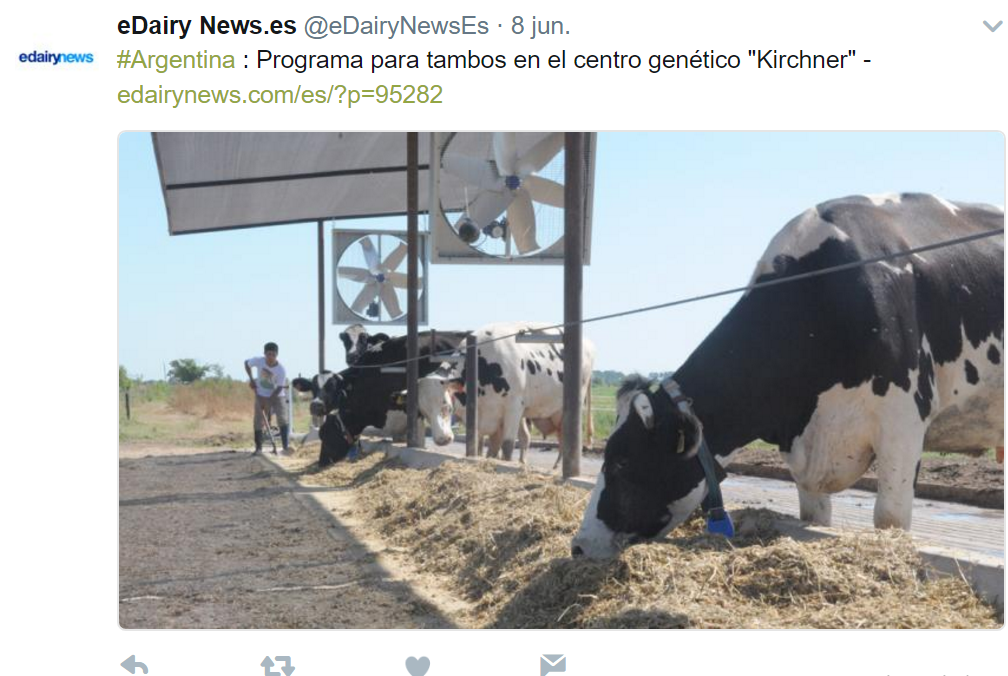The image size is (1008, 676).
Task: Send tweet via direct message envelope icon
Action: pyautogui.click(x=553, y=665)
